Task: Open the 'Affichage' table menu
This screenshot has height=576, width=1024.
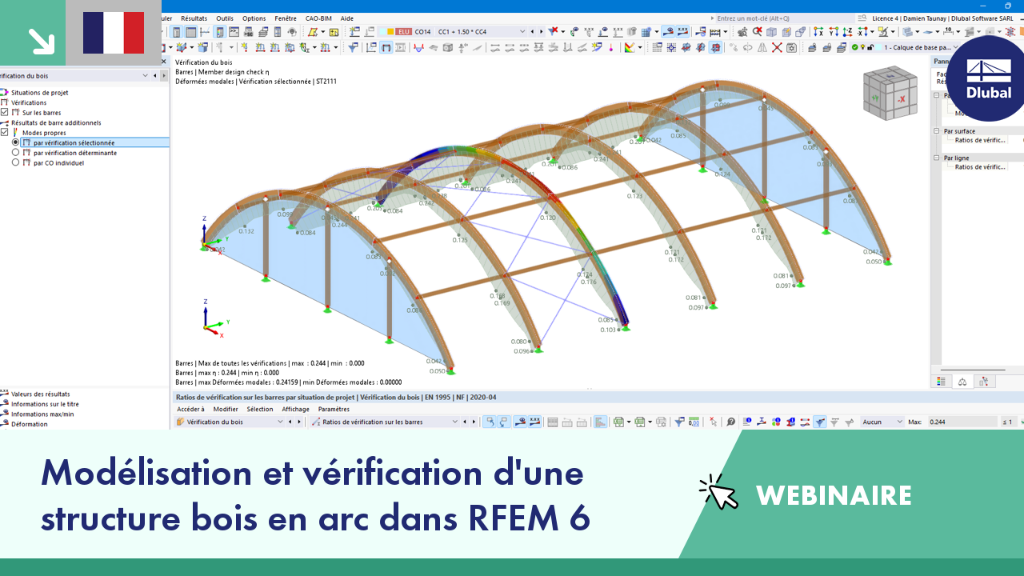Action: (295, 409)
